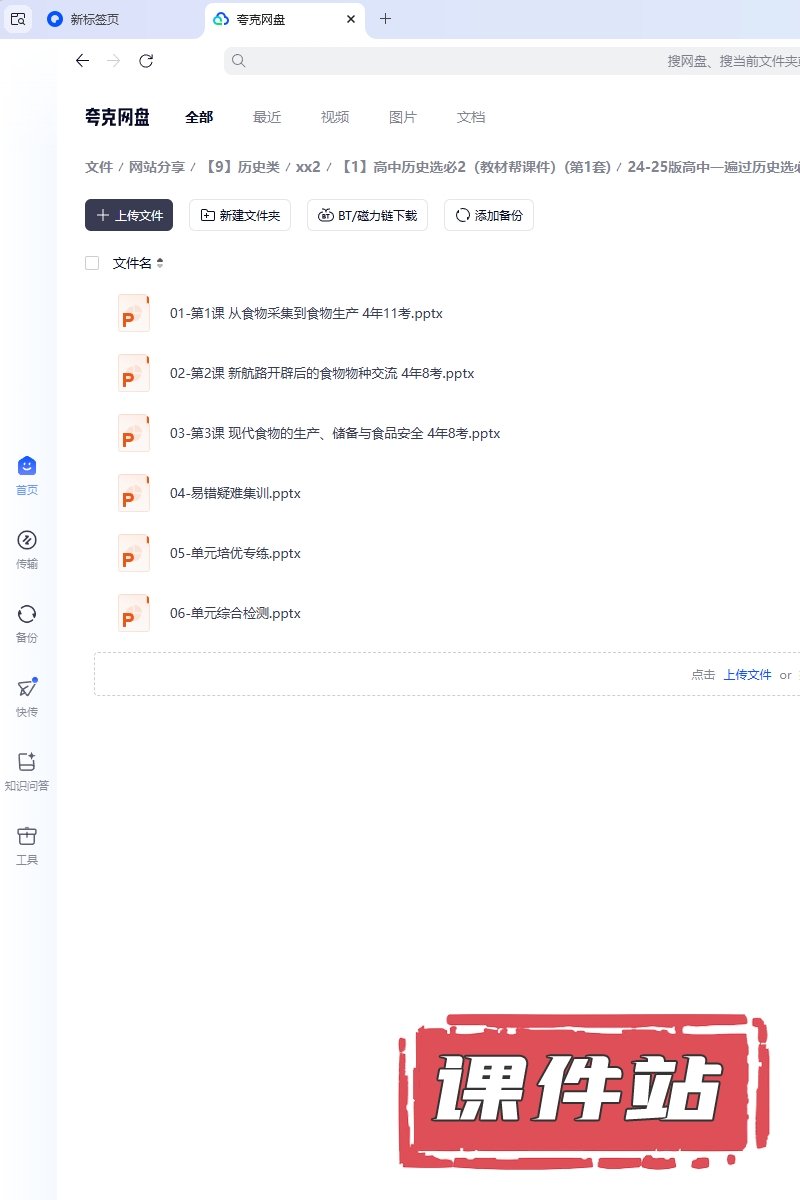
Task: Click the browser back arrow
Action: [82, 61]
